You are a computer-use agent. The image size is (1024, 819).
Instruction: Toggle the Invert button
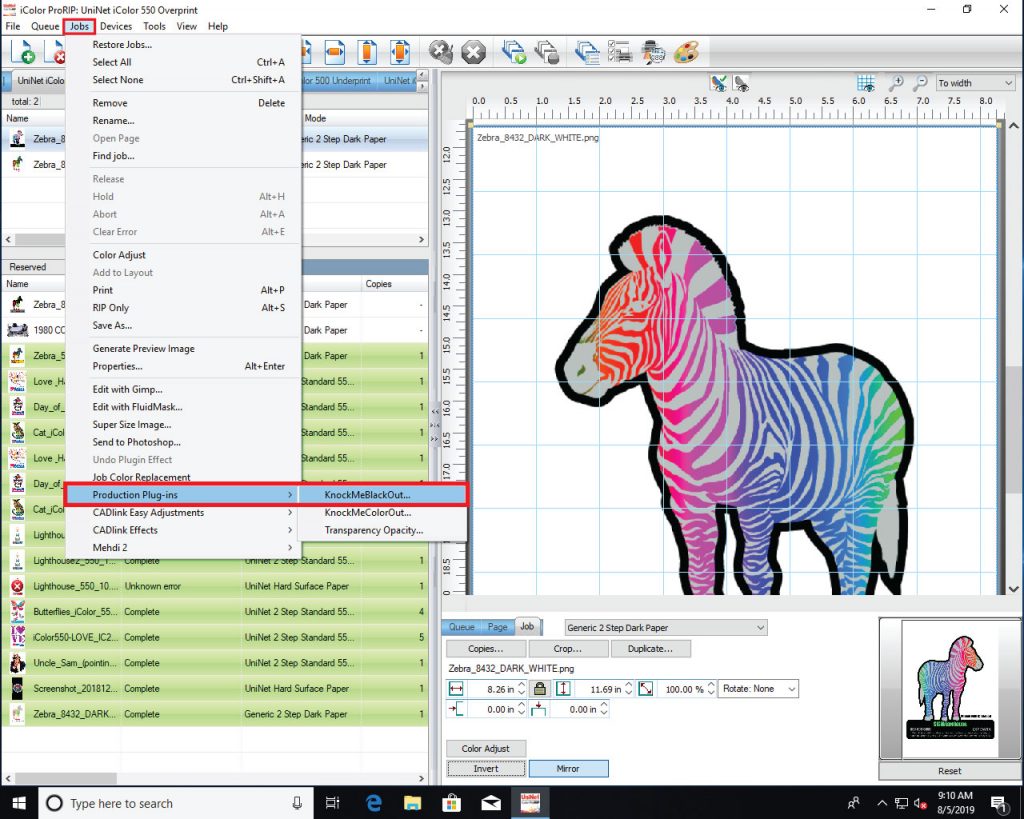[486, 769]
